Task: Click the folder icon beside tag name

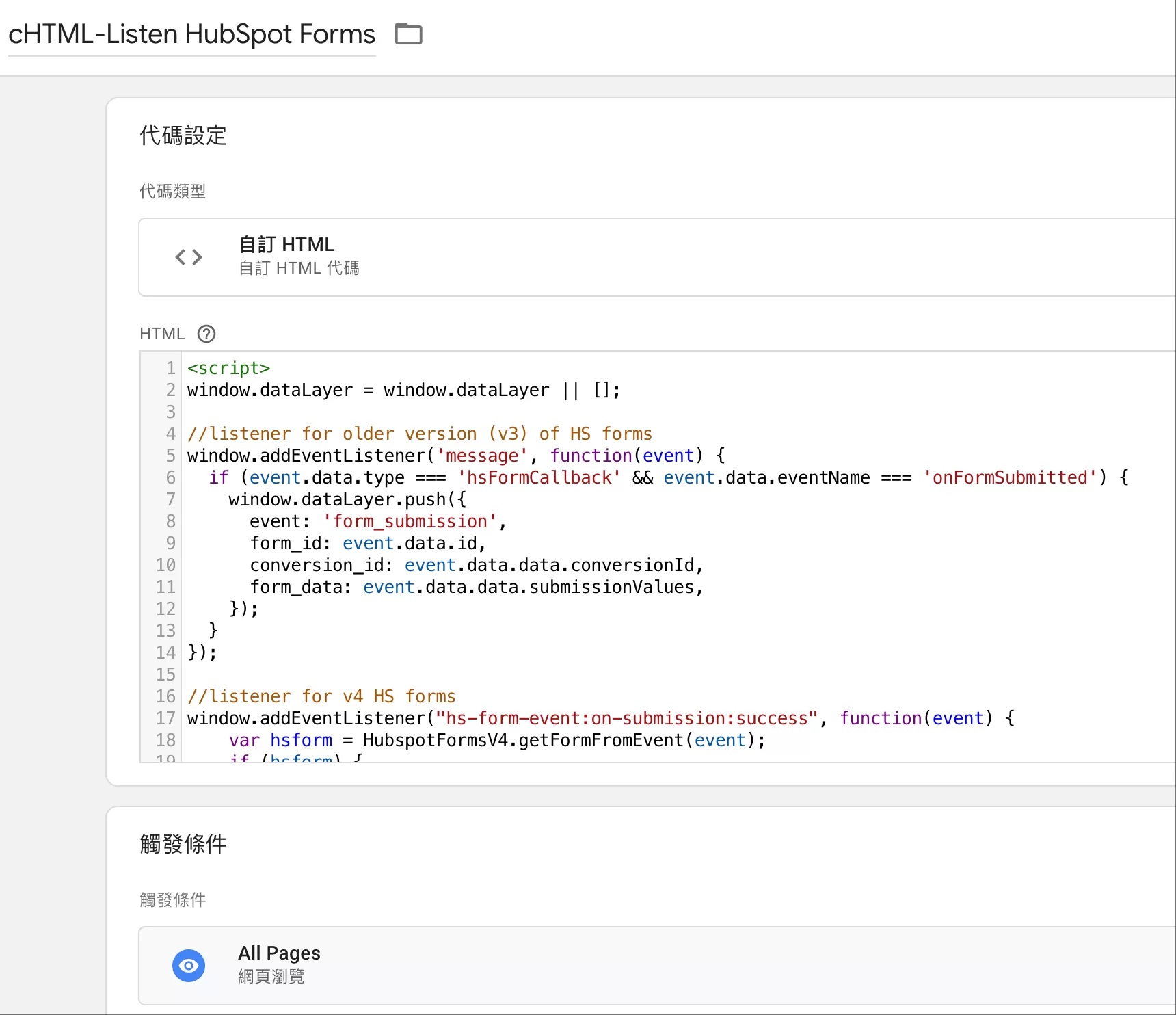Action: [x=409, y=34]
